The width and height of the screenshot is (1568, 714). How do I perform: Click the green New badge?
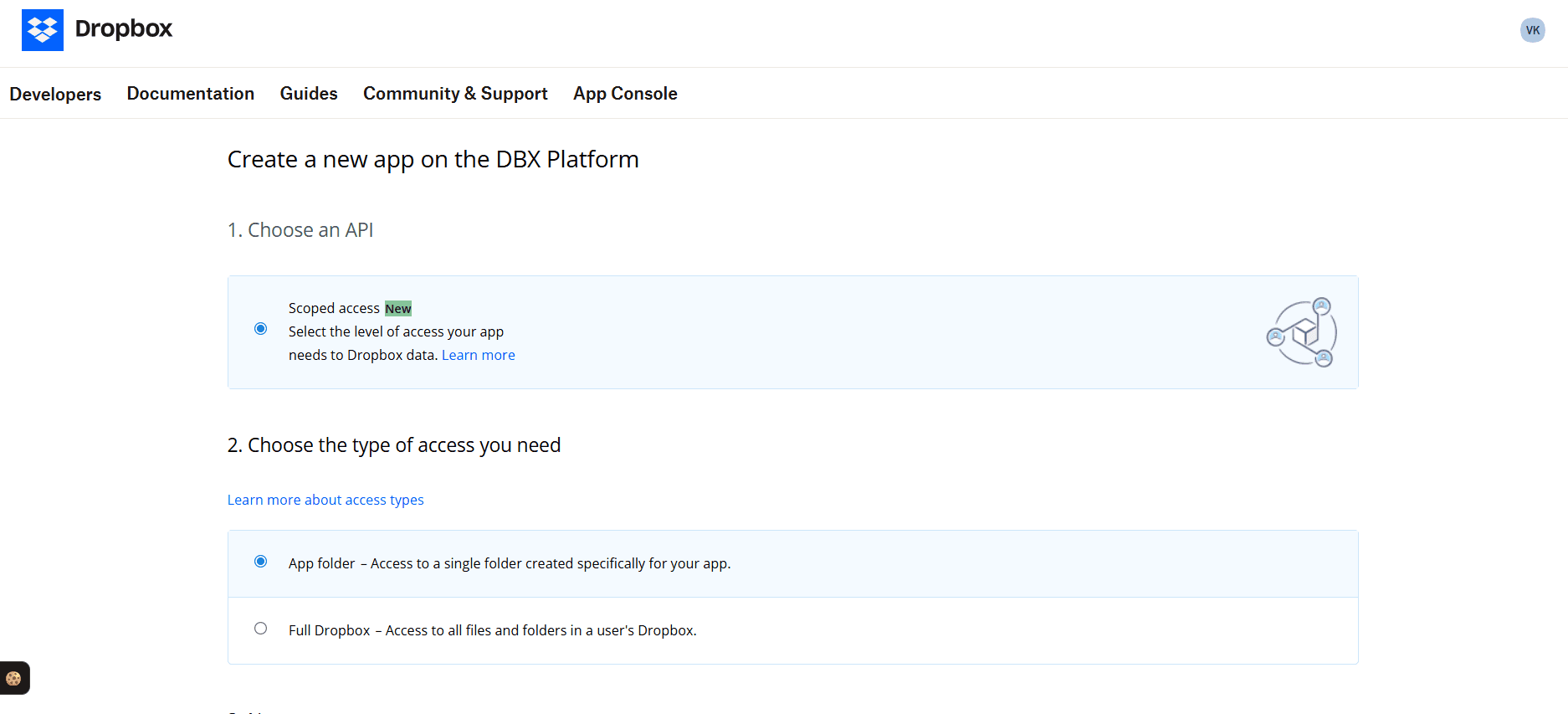click(398, 309)
